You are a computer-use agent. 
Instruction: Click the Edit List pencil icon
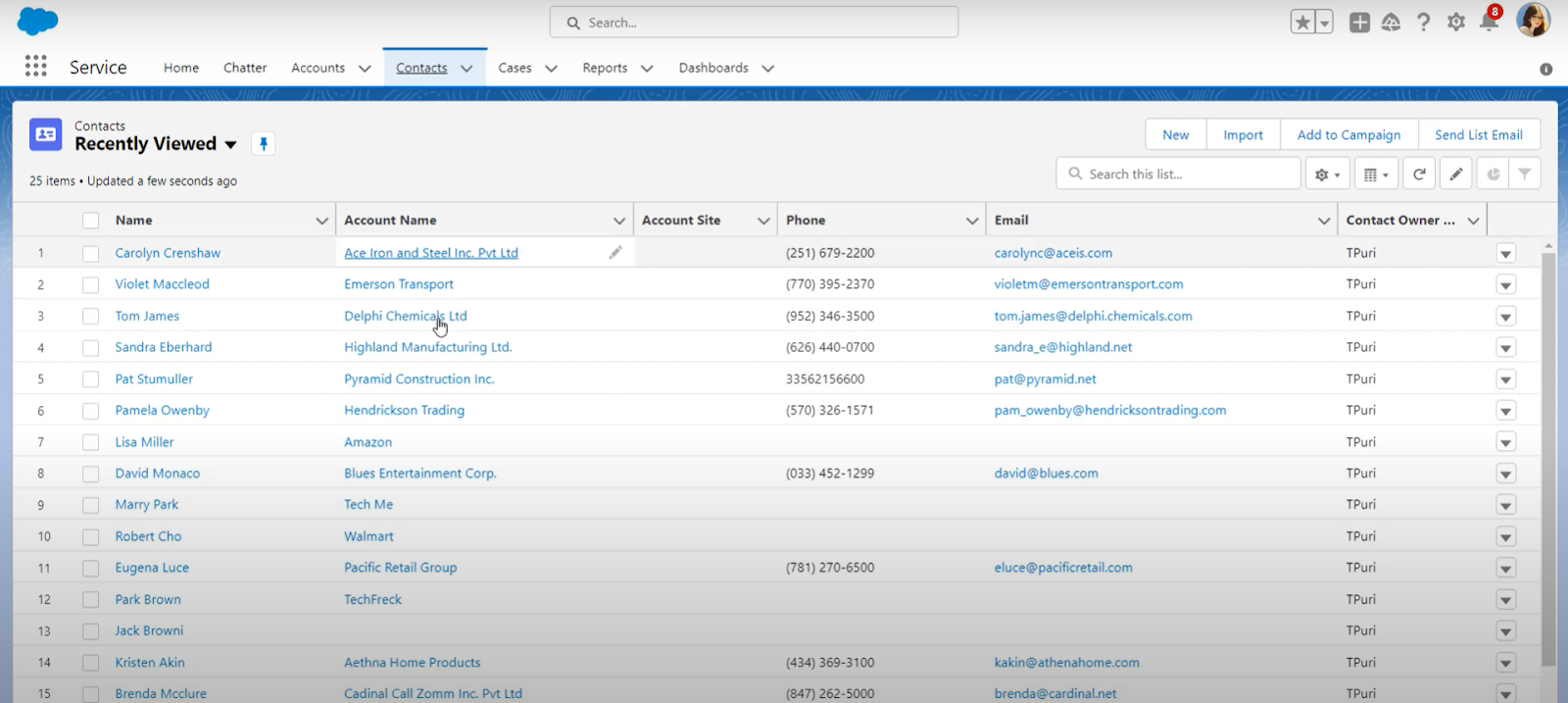(1456, 174)
